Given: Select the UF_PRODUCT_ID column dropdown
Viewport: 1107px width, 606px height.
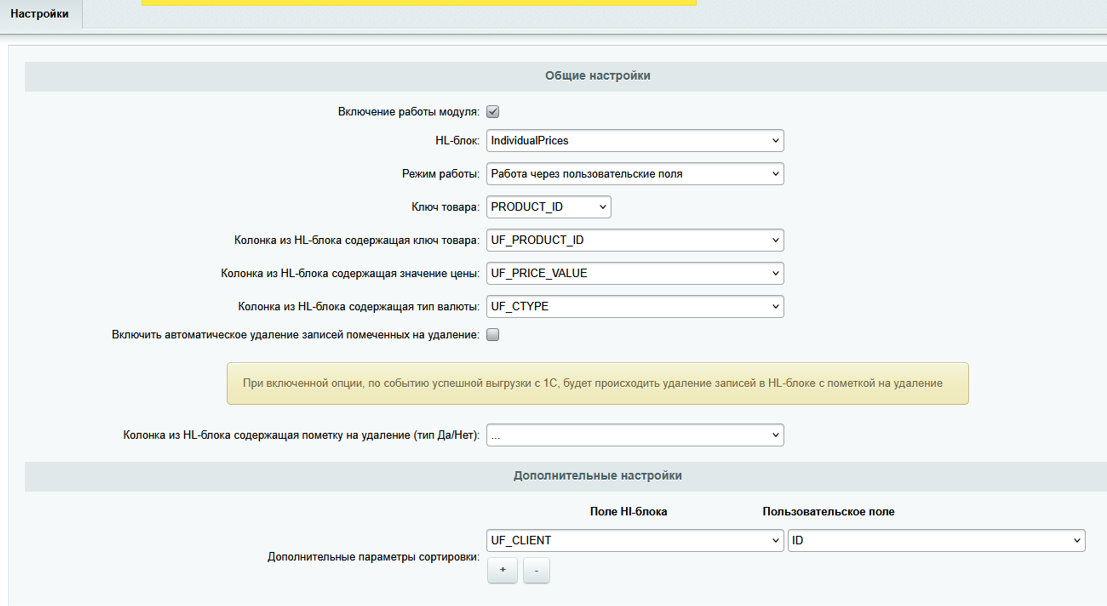Looking at the screenshot, I should (x=635, y=240).
